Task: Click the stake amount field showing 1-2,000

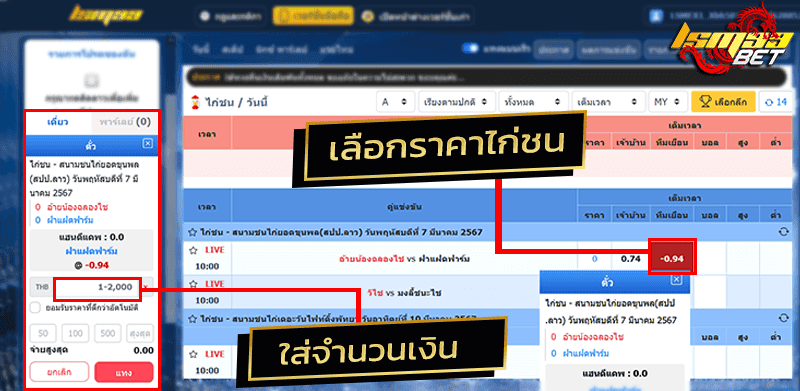Action: point(97,287)
